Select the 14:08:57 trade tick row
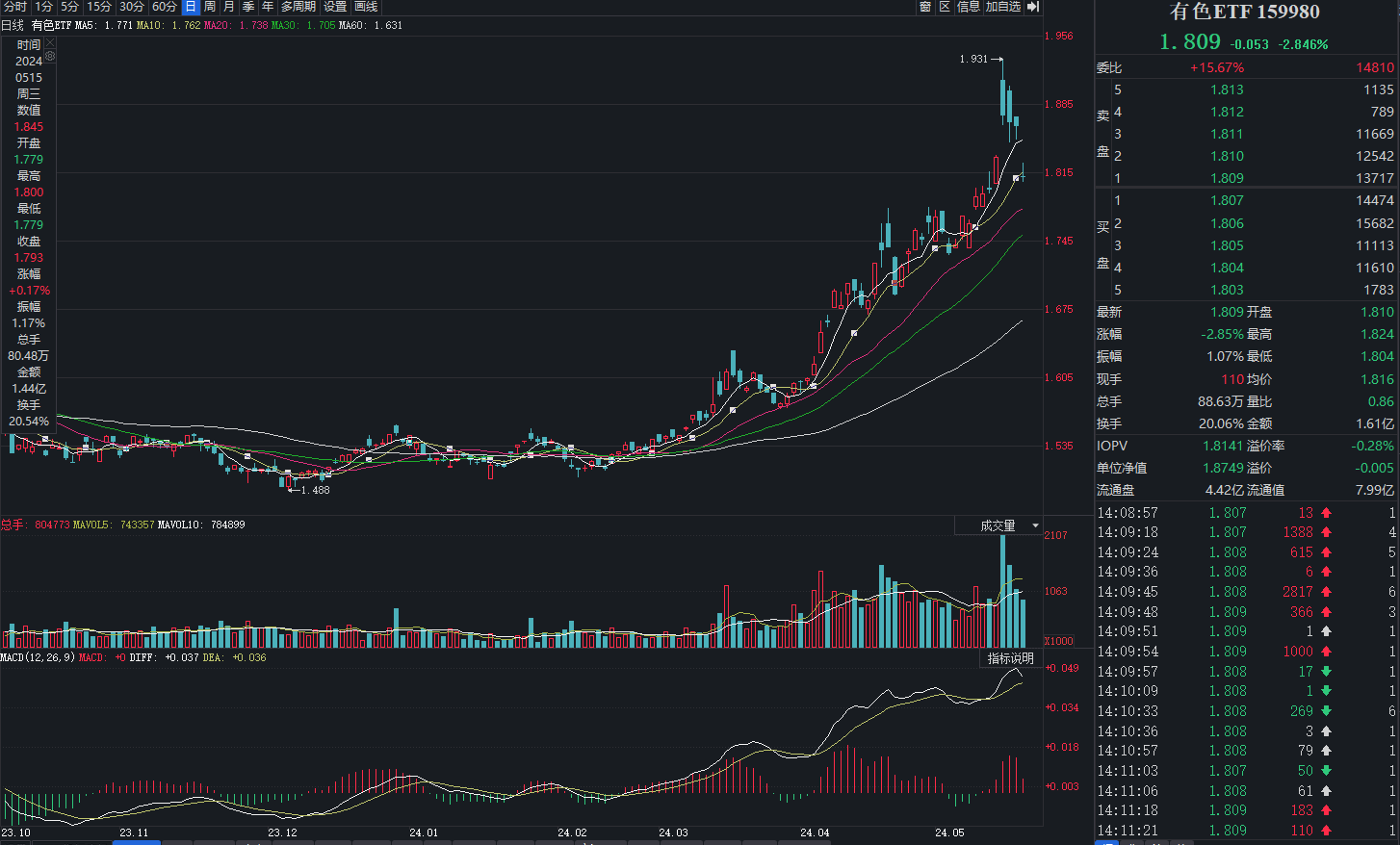This screenshot has height=845, width=1400. [1247, 513]
